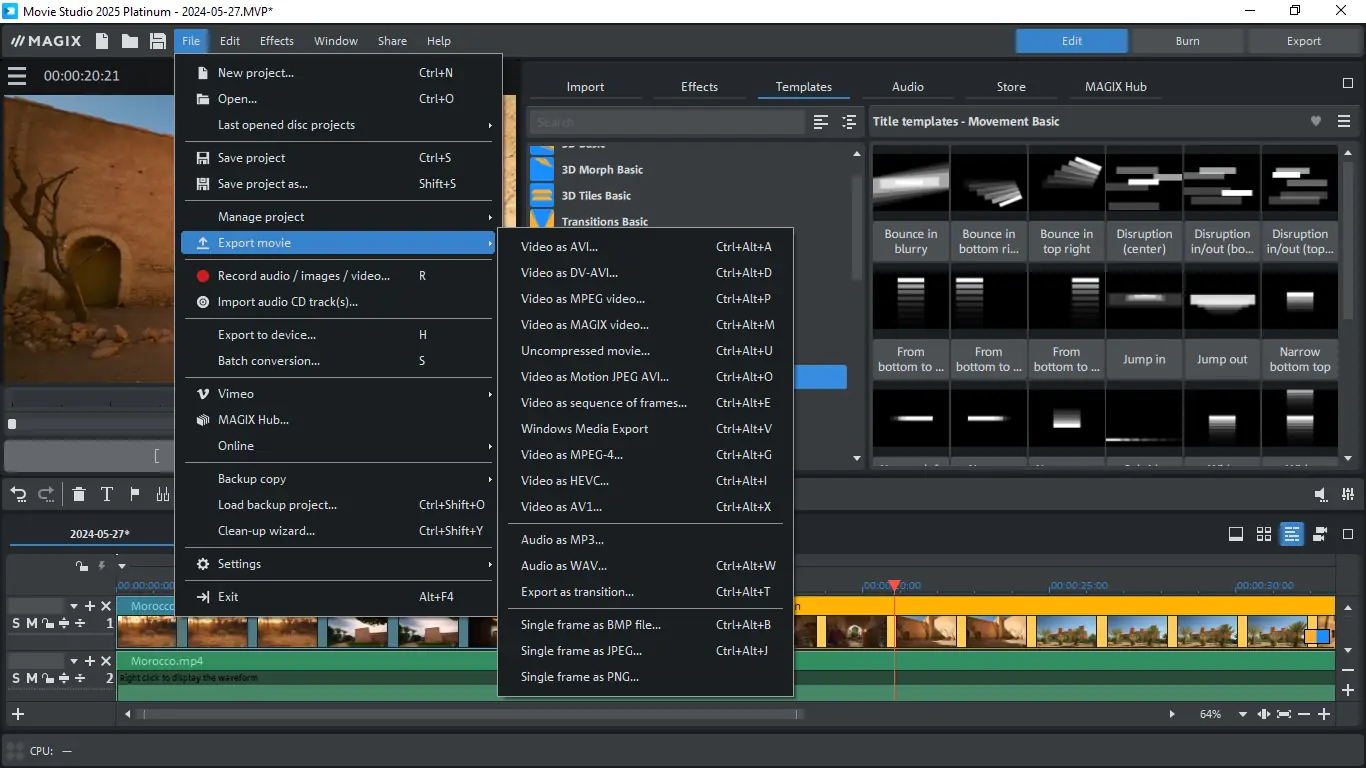
Task: Open the trash/delete objects icon
Action: [79, 494]
